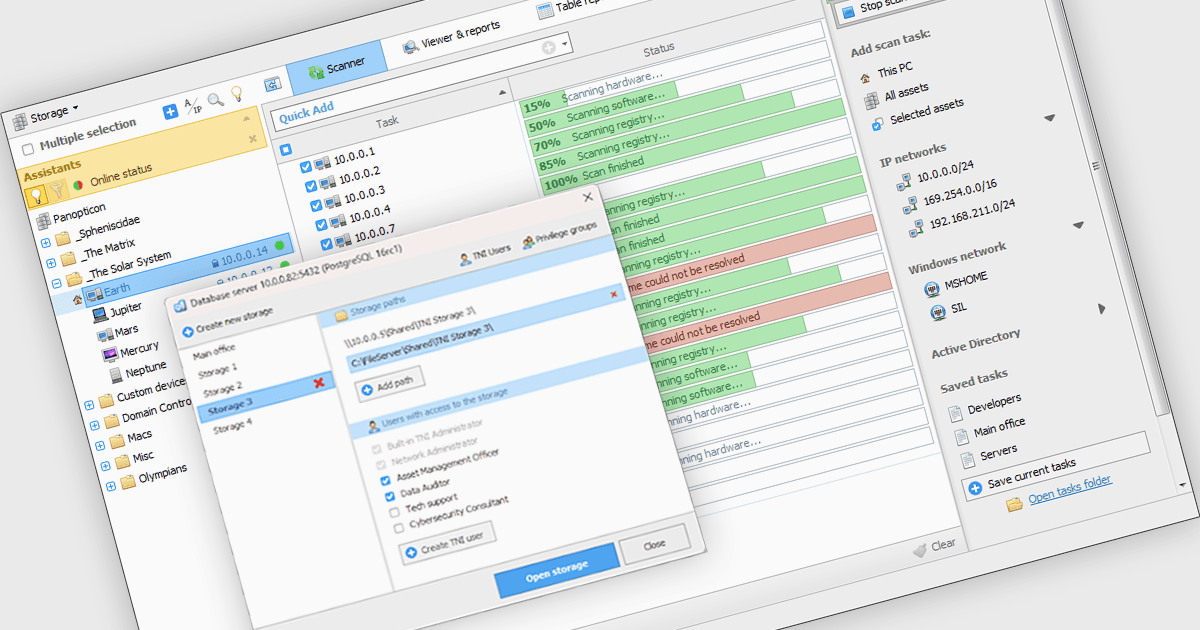Screen dimensions: 1200x630
Task: Click the tasks folder icon
Action: 1014,503
